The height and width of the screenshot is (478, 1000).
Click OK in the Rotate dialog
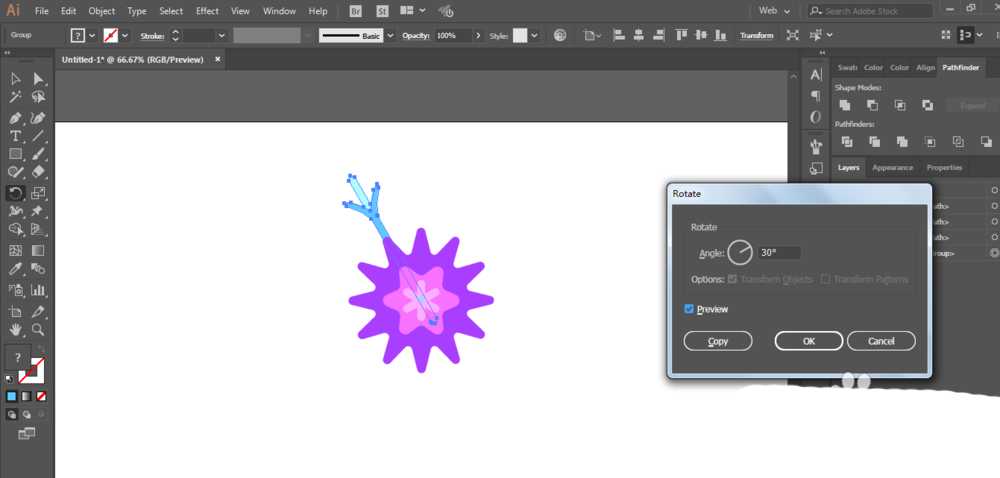(x=809, y=341)
